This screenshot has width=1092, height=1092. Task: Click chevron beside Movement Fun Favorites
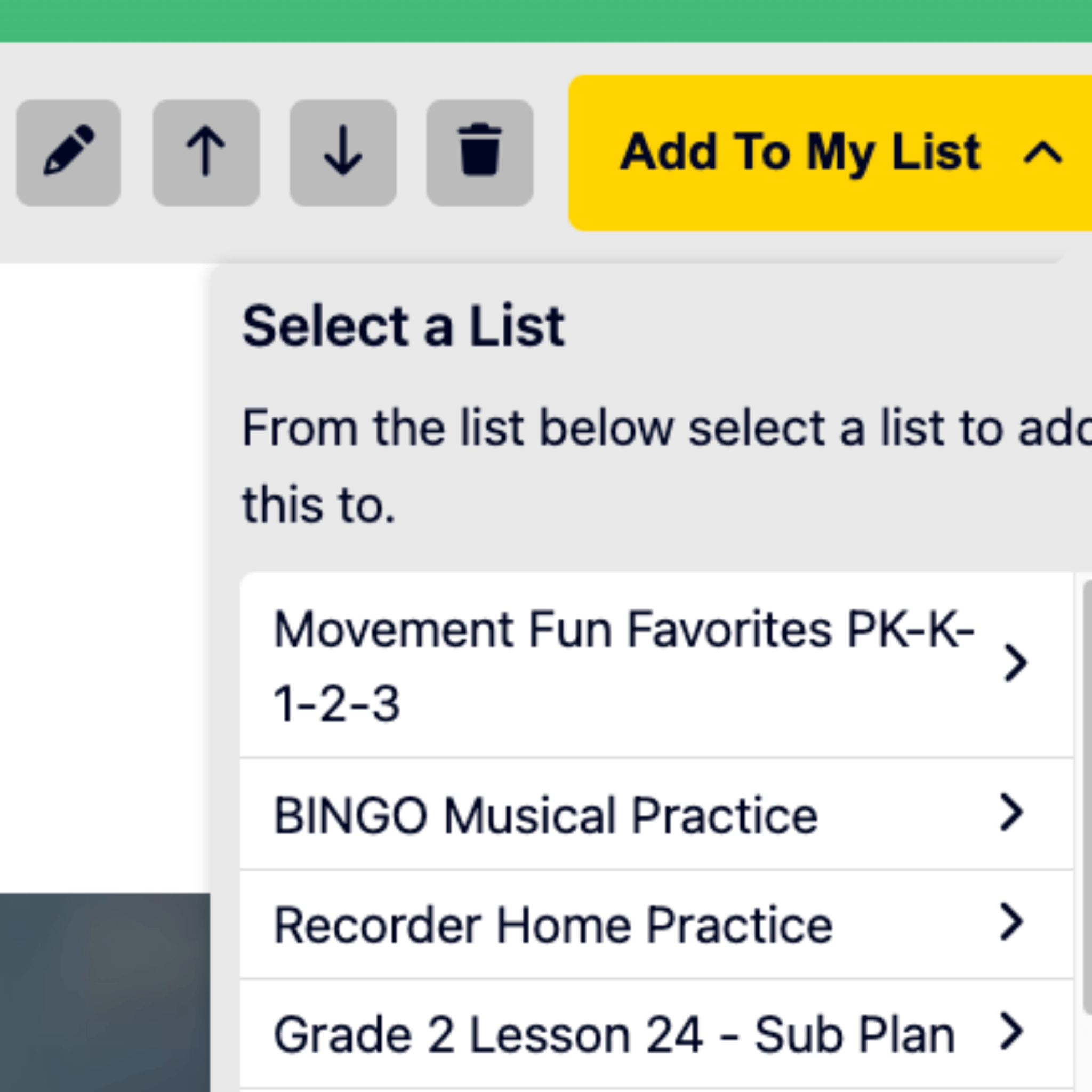click(1015, 662)
